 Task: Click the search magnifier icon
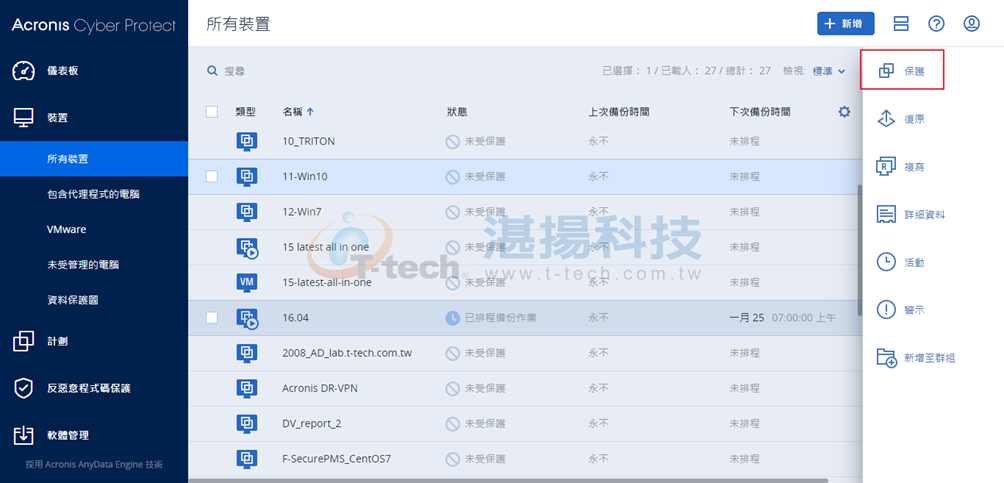pos(213,71)
